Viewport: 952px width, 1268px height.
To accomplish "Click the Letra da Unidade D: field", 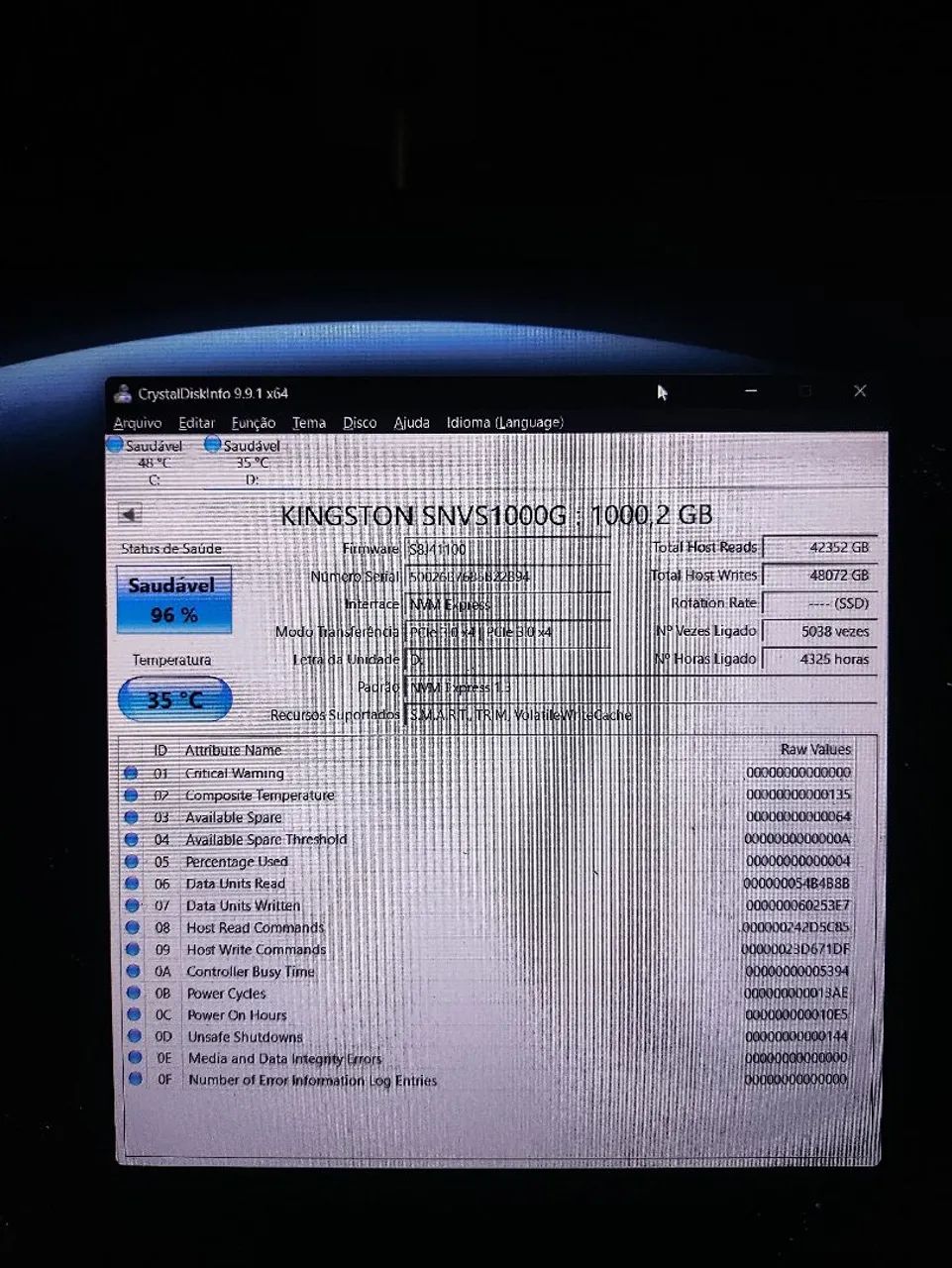I will 507,660.
